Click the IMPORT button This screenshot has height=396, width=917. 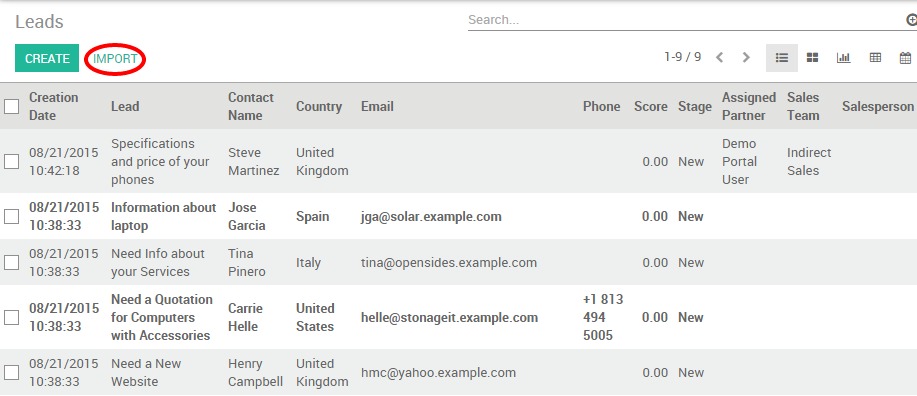(x=115, y=58)
